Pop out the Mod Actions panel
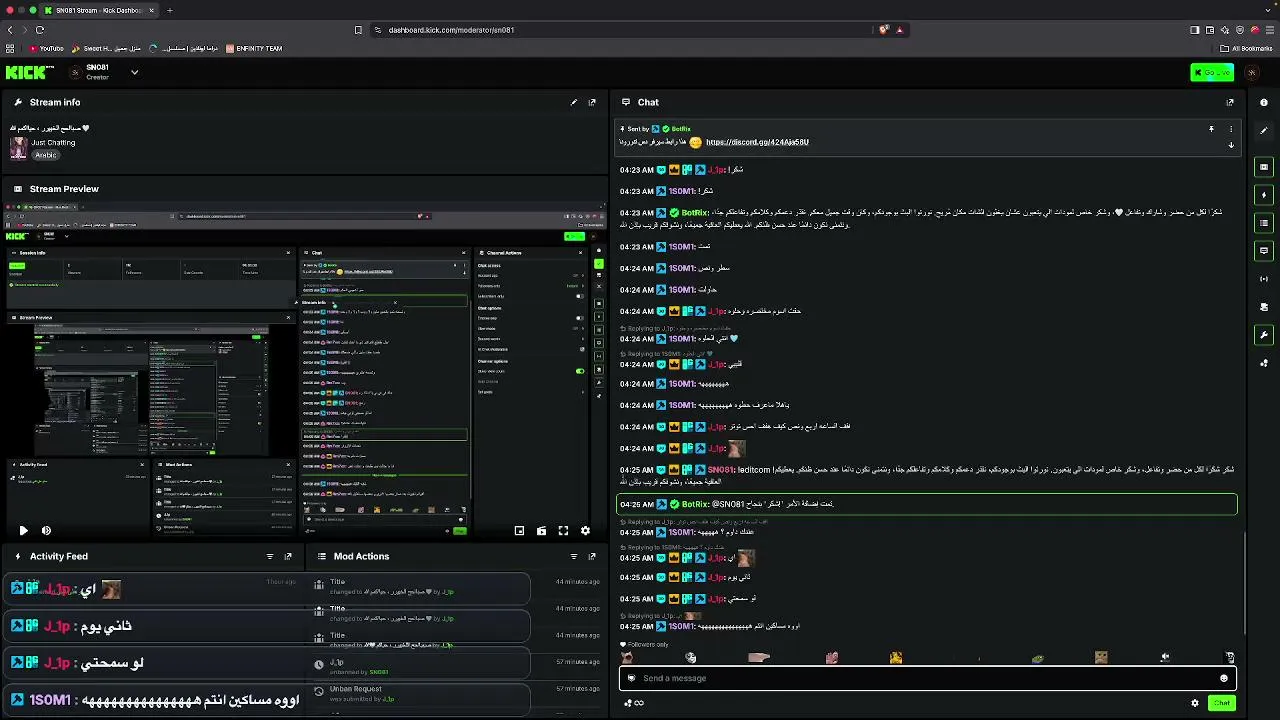Image resolution: width=1280 pixels, height=720 pixels. point(592,556)
